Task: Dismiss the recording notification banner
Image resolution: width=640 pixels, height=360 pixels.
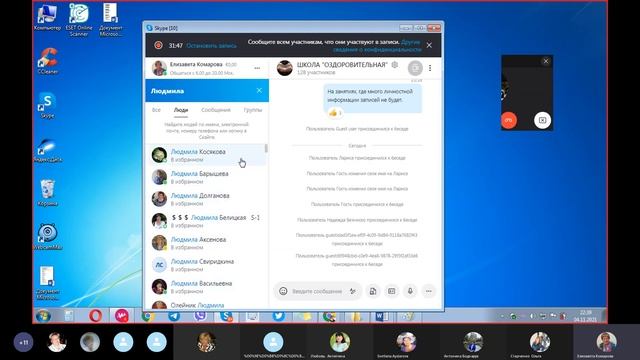Action: 429,45
